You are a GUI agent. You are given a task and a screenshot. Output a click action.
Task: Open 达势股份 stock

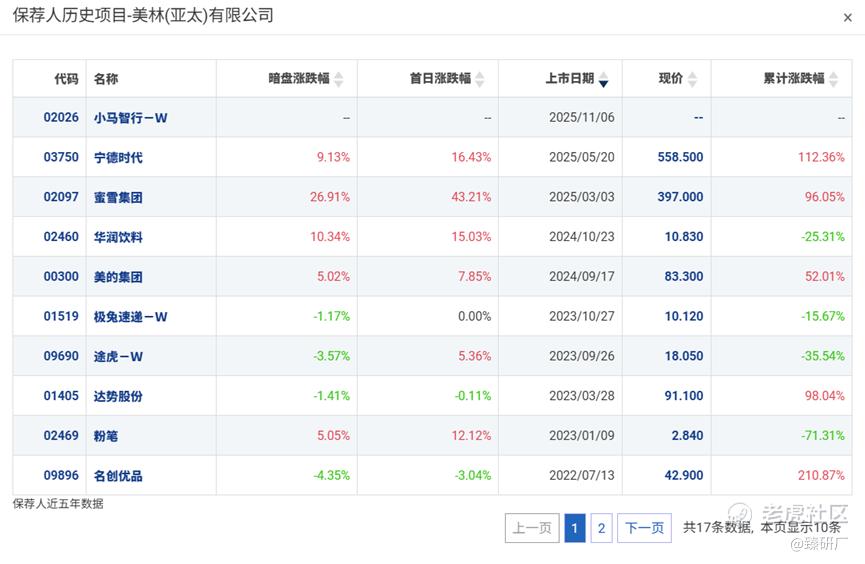pyautogui.click(x=118, y=396)
